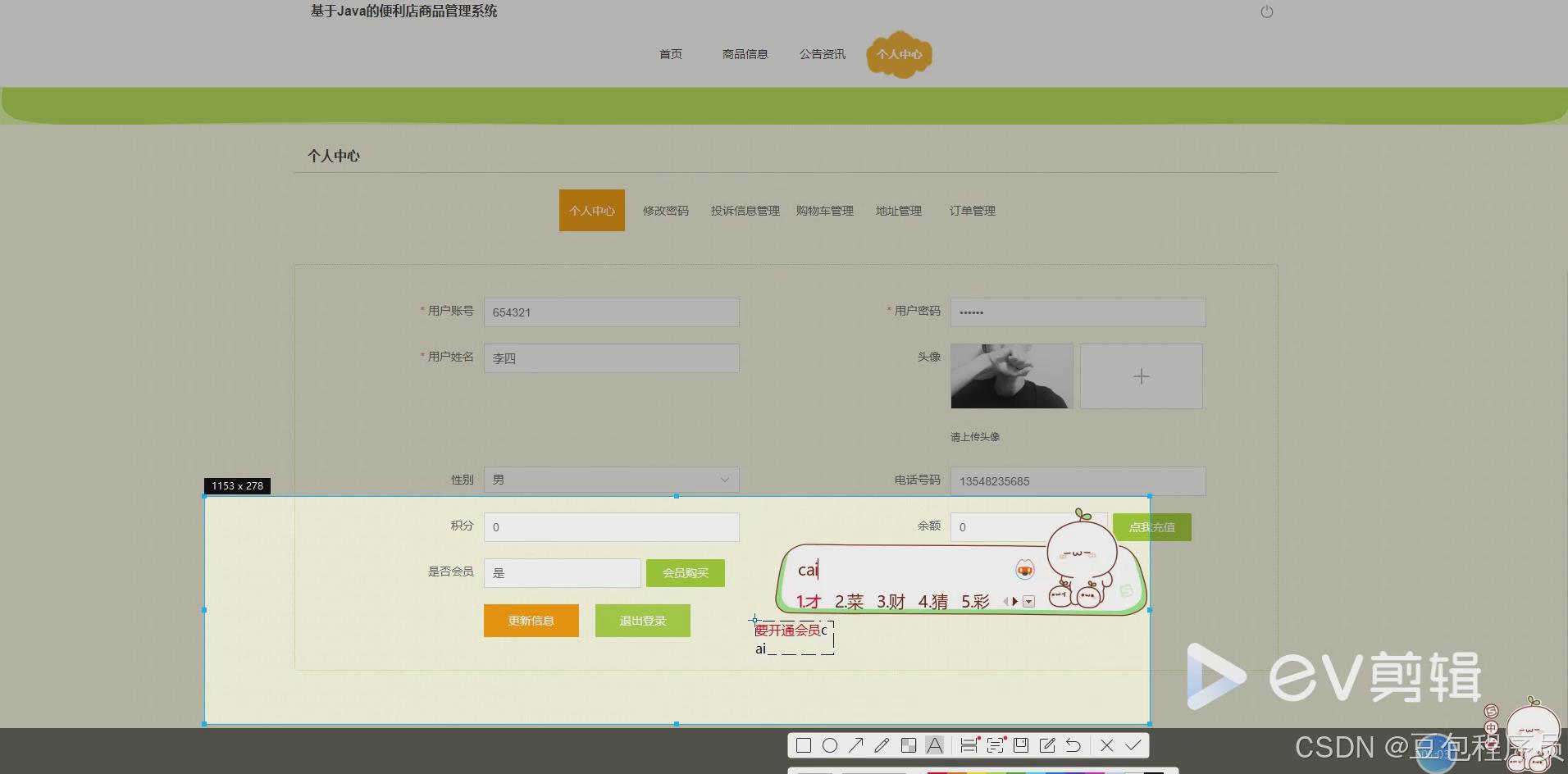Select the arrow annotation tool
Viewport: 1568px width, 774px height.
[856, 744]
